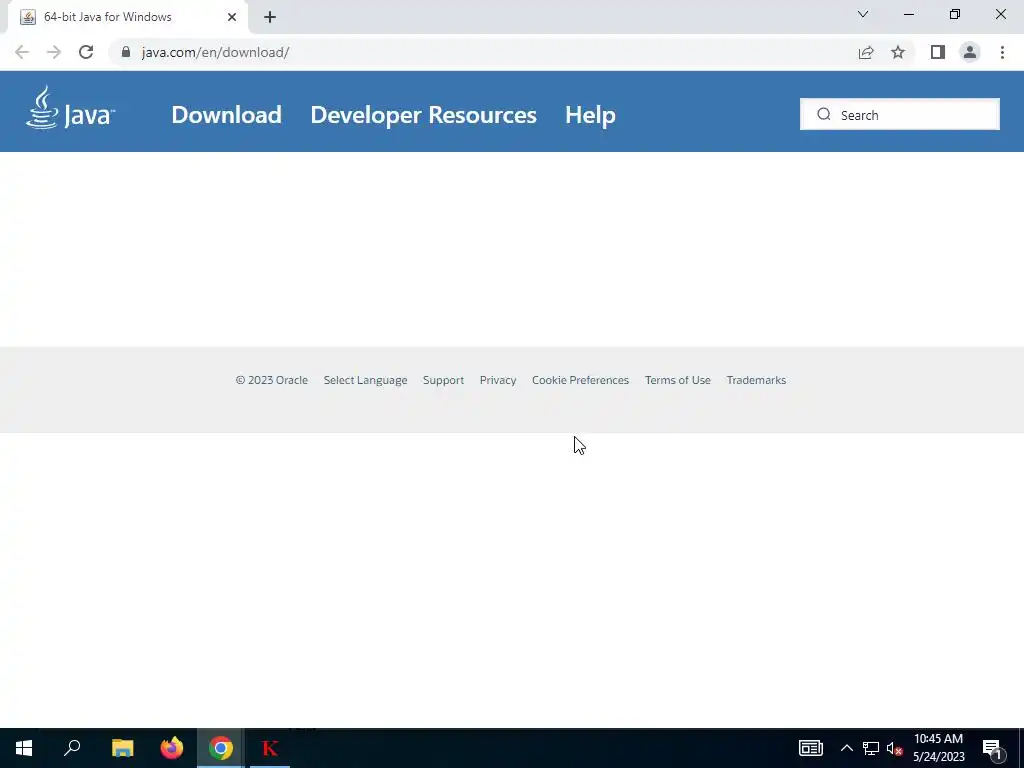Image resolution: width=1024 pixels, height=768 pixels.
Task: Launch File Explorer from the taskbar
Action: pos(122,748)
